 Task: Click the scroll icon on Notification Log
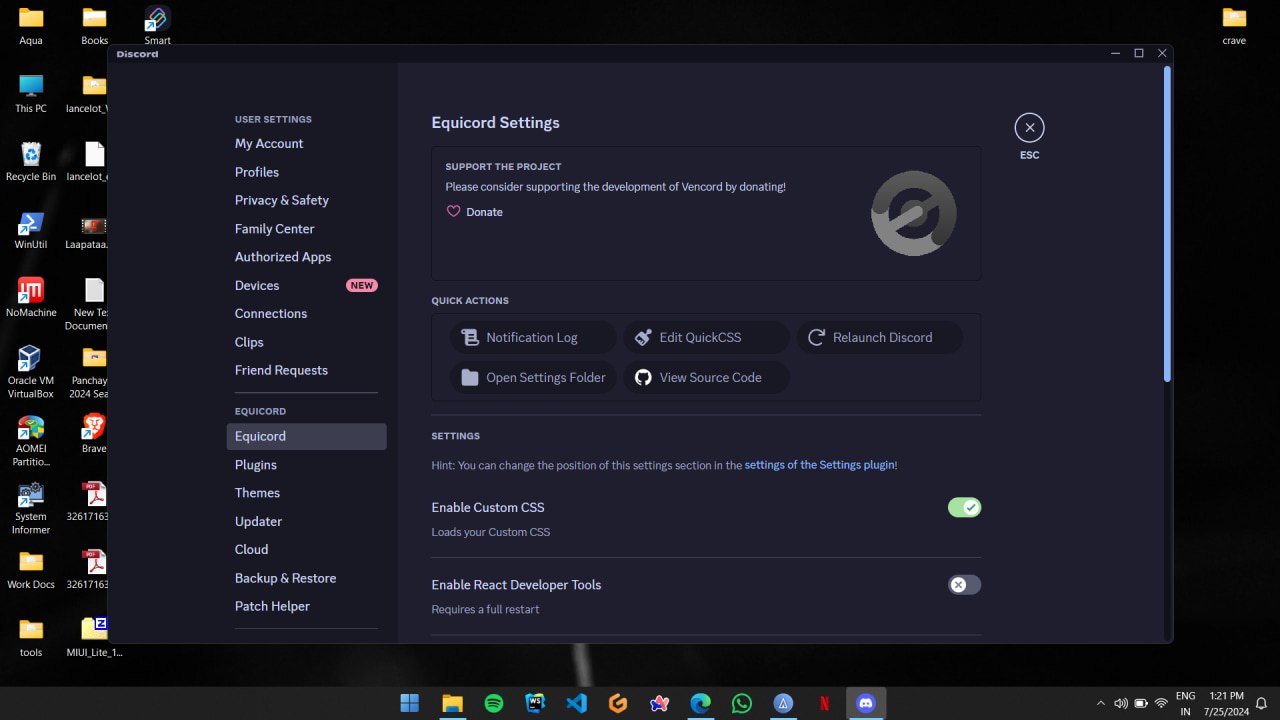coord(470,338)
